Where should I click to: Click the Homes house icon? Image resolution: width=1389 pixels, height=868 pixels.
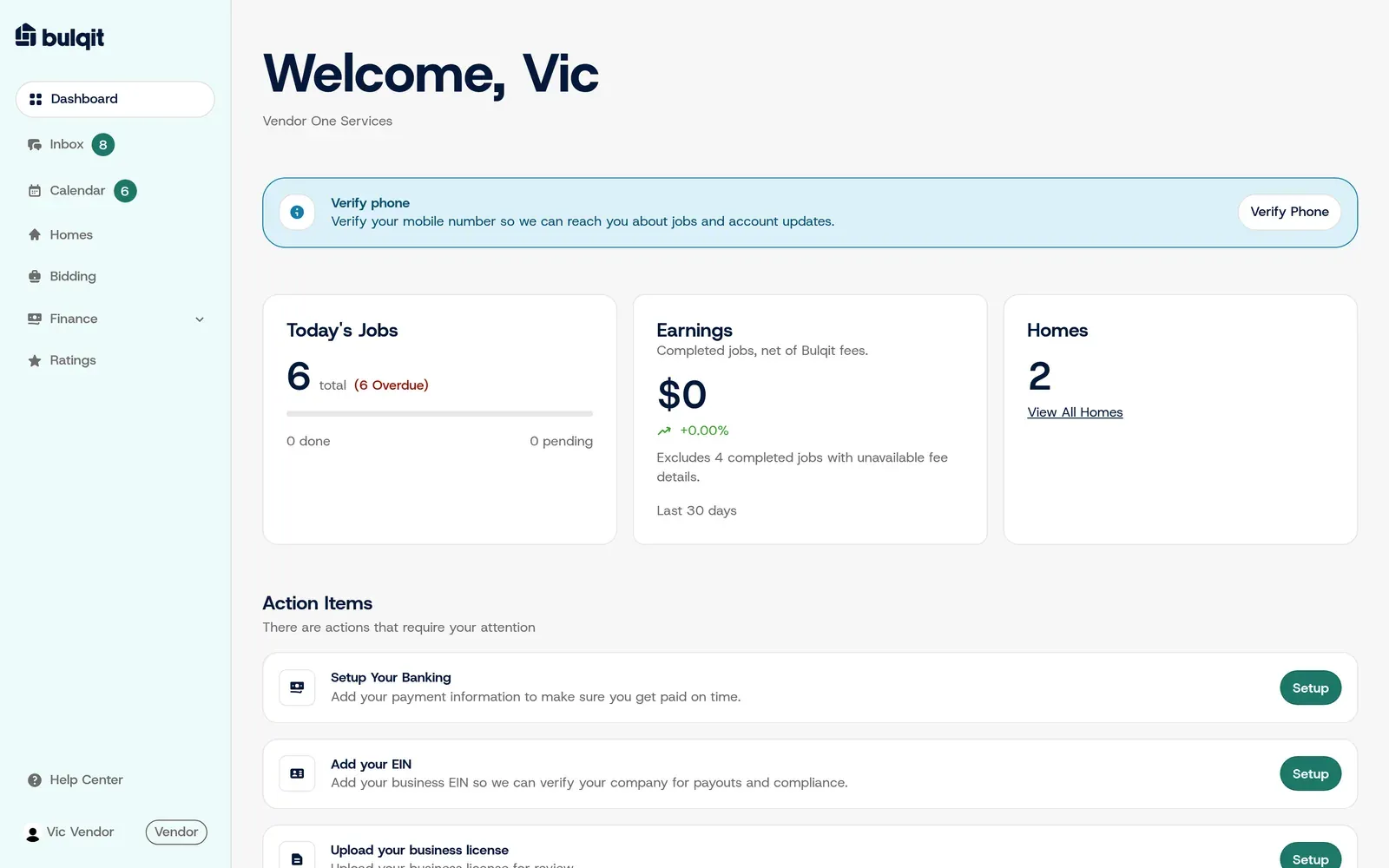(x=35, y=235)
